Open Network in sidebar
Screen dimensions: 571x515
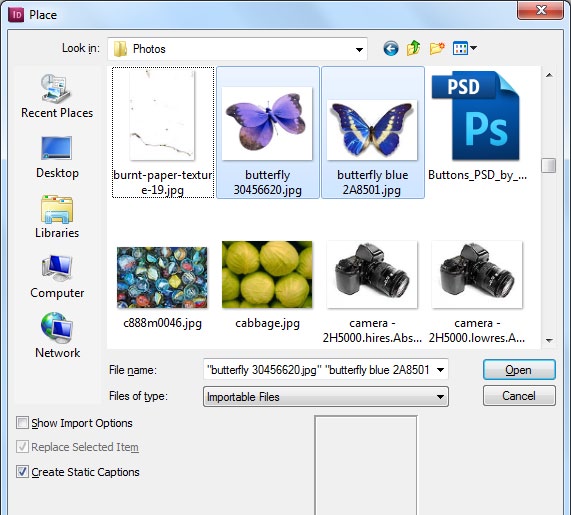(57, 335)
